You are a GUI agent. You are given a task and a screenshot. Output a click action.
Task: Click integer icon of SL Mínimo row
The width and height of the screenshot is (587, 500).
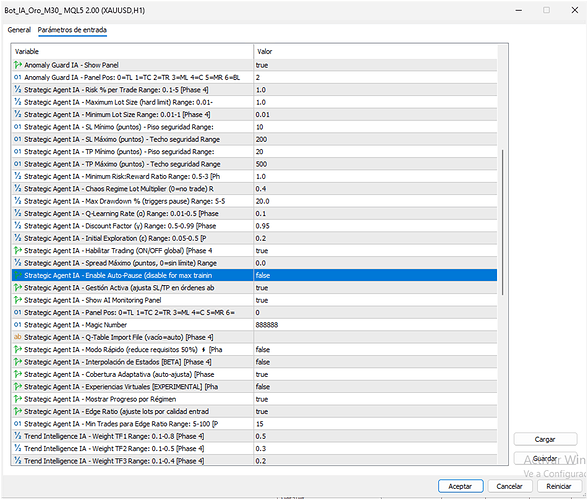(18, 126)
